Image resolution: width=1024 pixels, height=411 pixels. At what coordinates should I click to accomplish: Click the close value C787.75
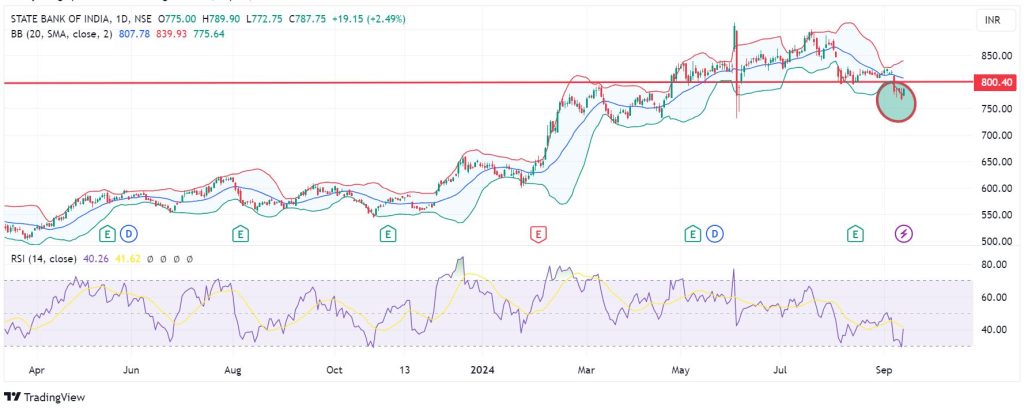point(308,20)
